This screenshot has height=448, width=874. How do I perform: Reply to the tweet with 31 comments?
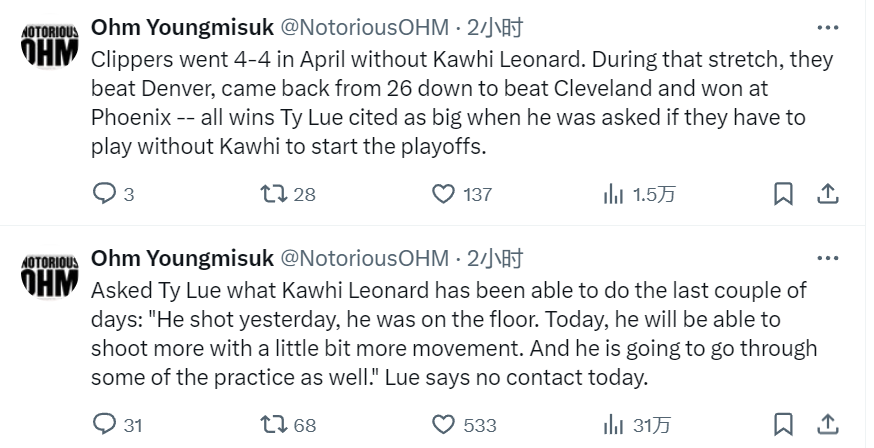(117, 425)
